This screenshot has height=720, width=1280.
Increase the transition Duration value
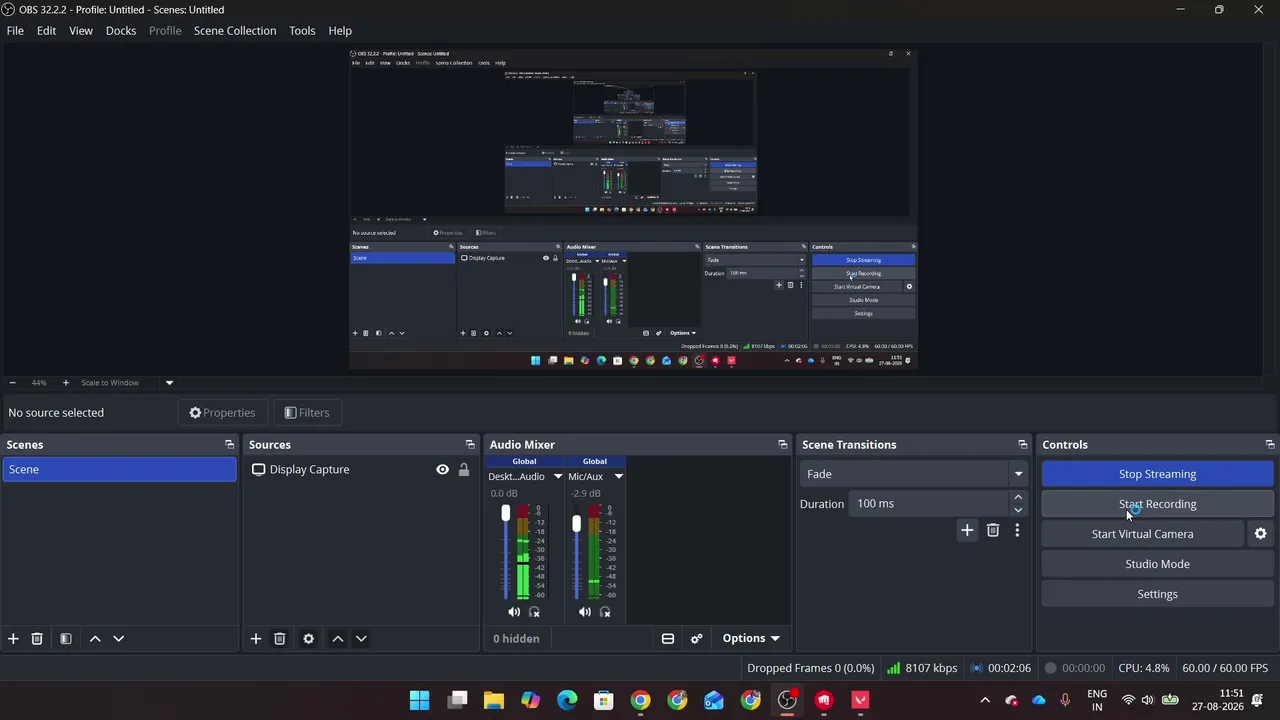coord(1018,497)
